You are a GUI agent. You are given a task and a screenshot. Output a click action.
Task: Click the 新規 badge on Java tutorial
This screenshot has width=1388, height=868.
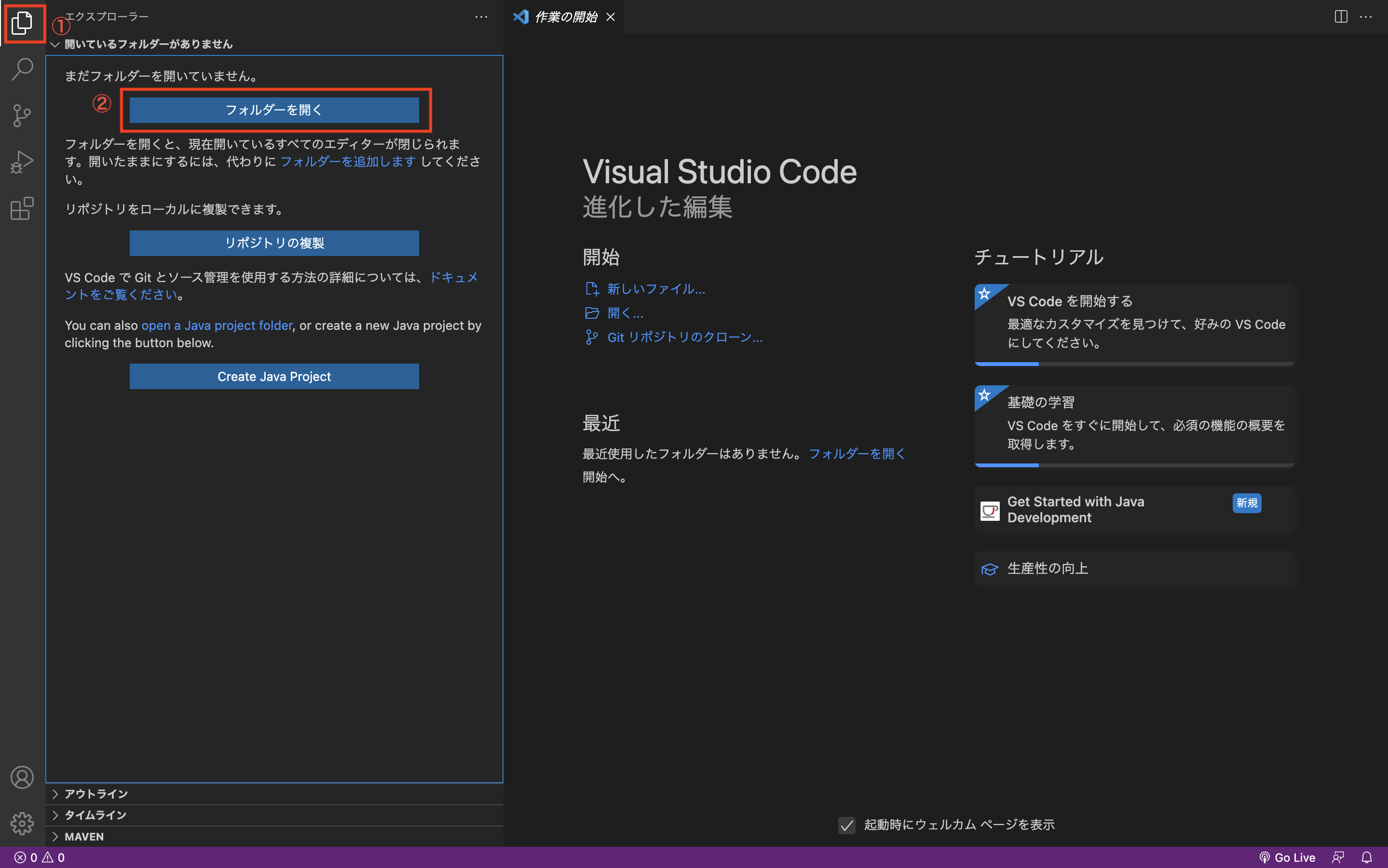pyautogui.click(x=1247, y=503)
